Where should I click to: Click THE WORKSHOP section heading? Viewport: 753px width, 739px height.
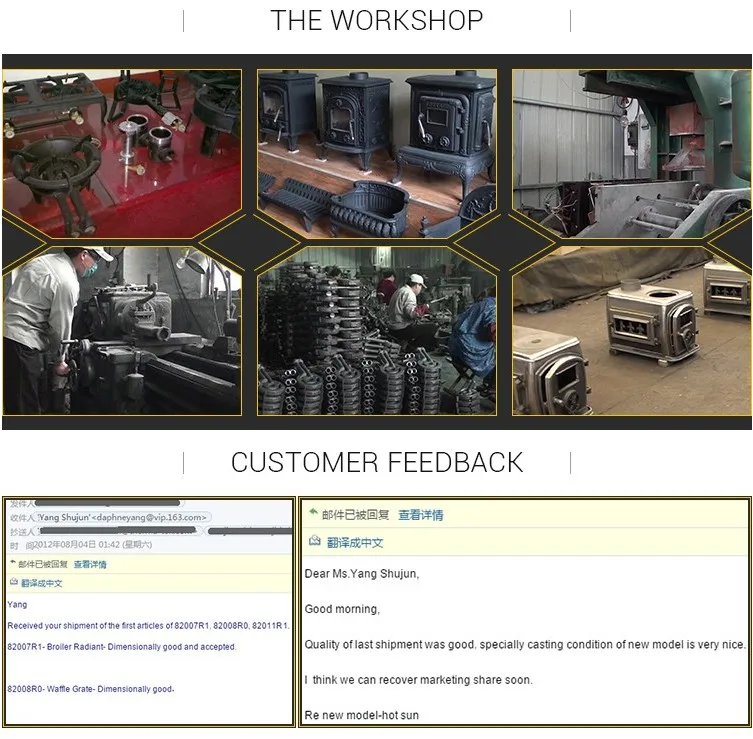pyautogui.click(x=376, y=20)
